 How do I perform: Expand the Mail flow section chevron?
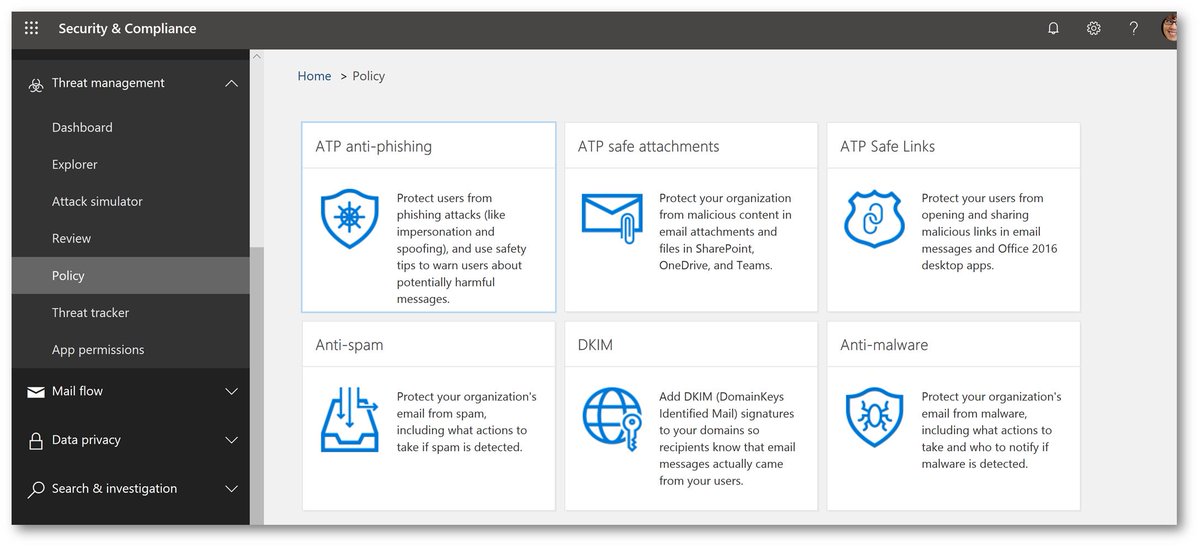click(x=231, y=391)
